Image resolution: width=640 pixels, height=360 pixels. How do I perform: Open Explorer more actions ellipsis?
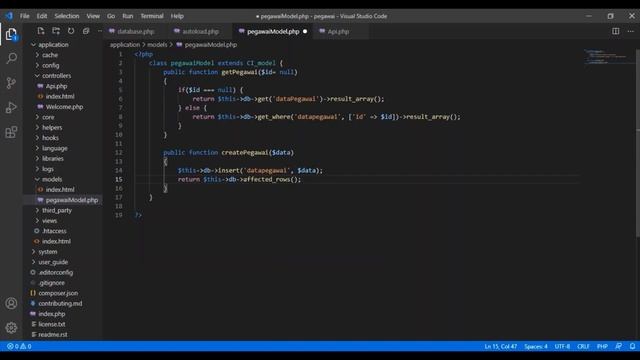pos(100,31)
